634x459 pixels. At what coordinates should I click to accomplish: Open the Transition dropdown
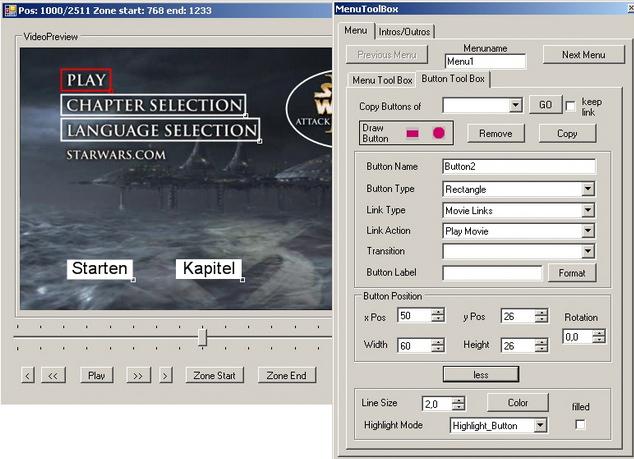(x=588, y=251)
